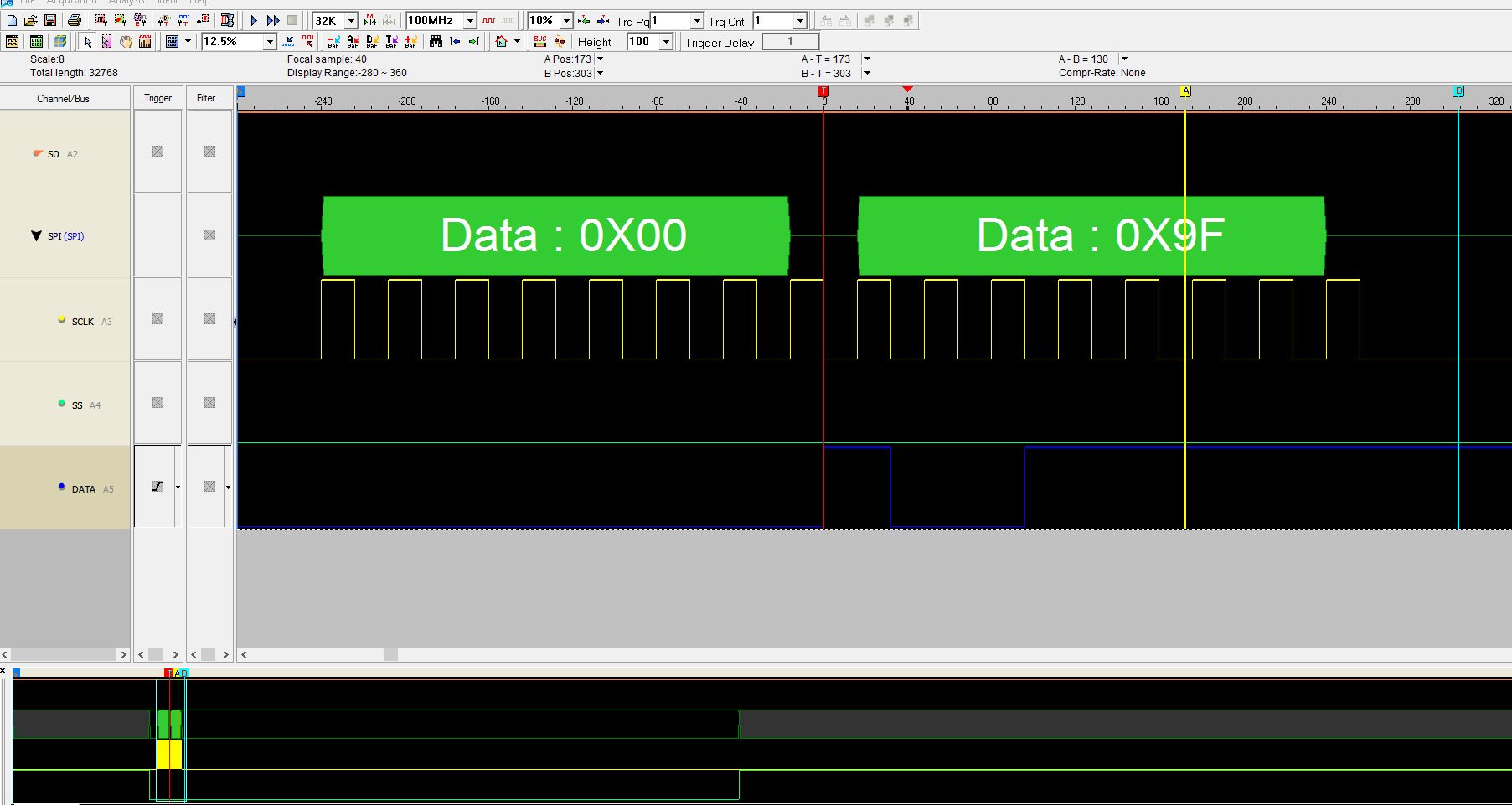The height and width of the screenshot is (805, 1512).
Task: Select the SS A4 channel label
Action: click(85, 405)
